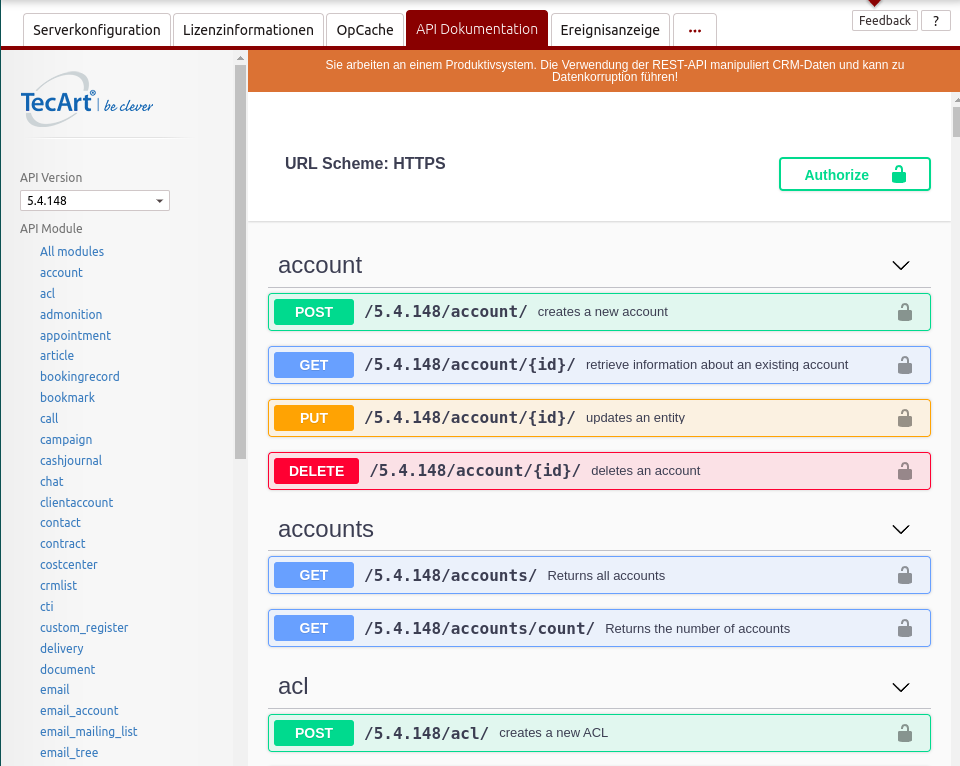The height and width of the screenshot is (766, 960).
Task: Open the Ereignisanzeige tab
Action: coord(610,30)
